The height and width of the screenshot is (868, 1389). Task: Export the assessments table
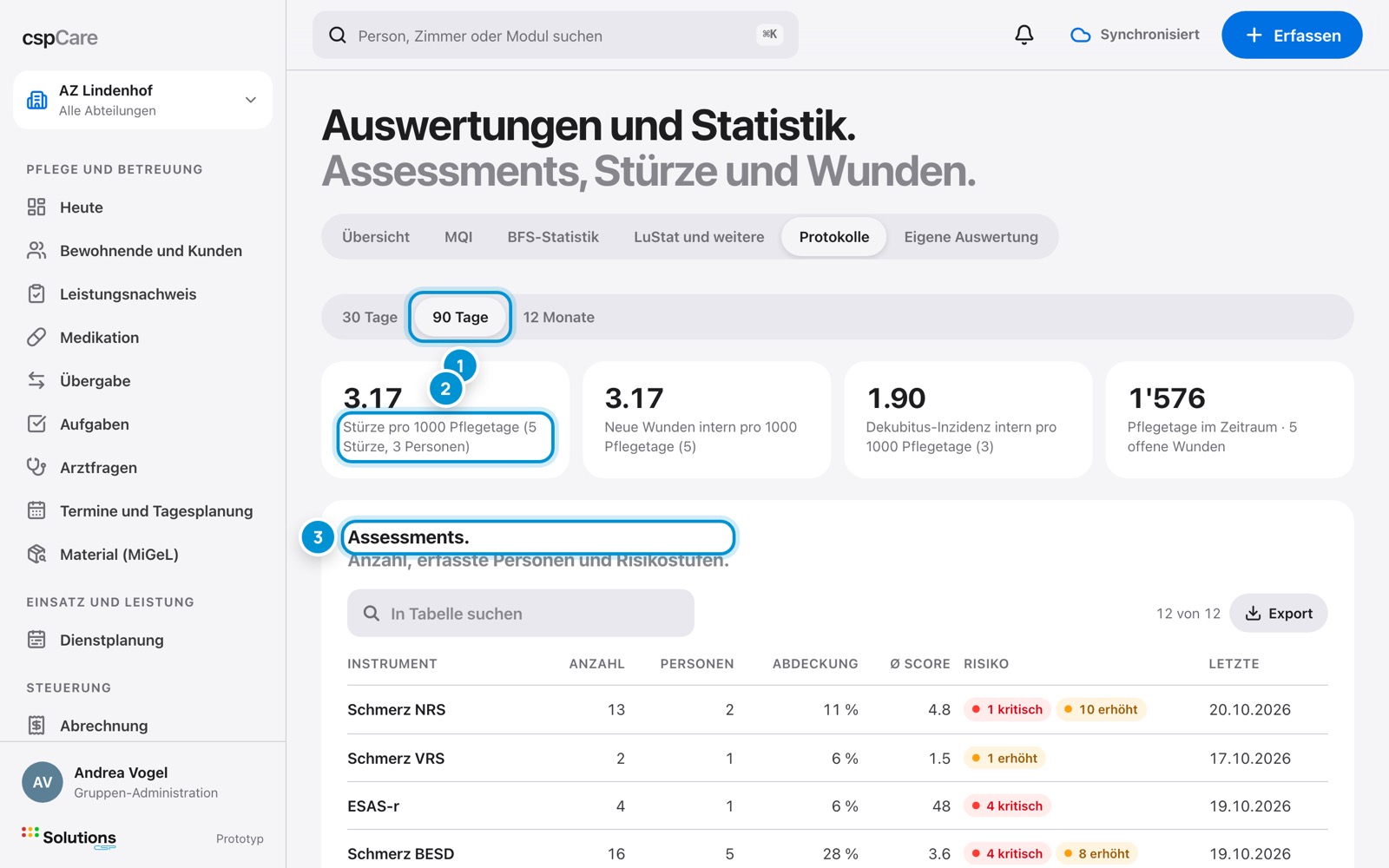(1279, 613)
